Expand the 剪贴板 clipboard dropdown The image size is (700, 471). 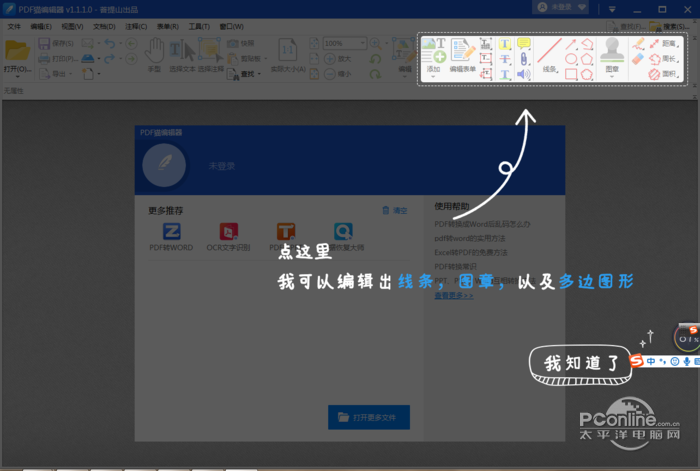tap(266, 58)
